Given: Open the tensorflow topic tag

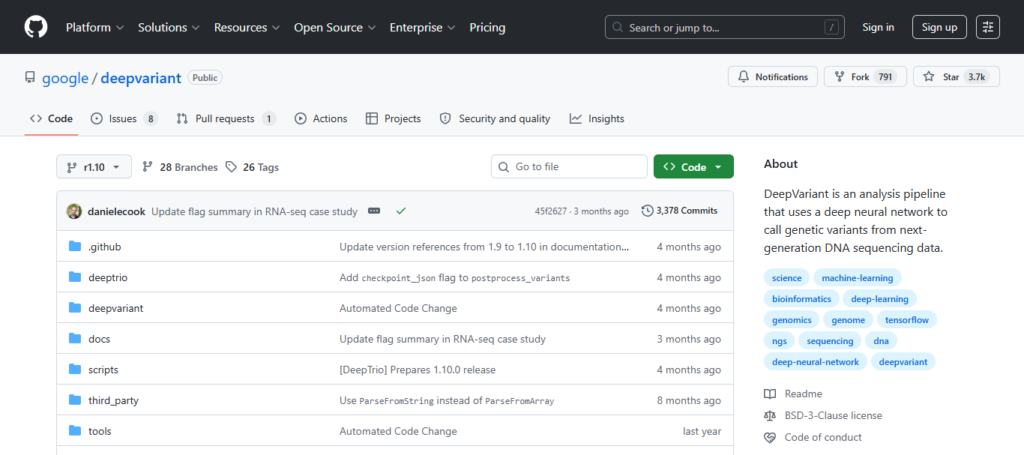Looking at the screenshot, I should pyautogui.click(x=906, y=320).
